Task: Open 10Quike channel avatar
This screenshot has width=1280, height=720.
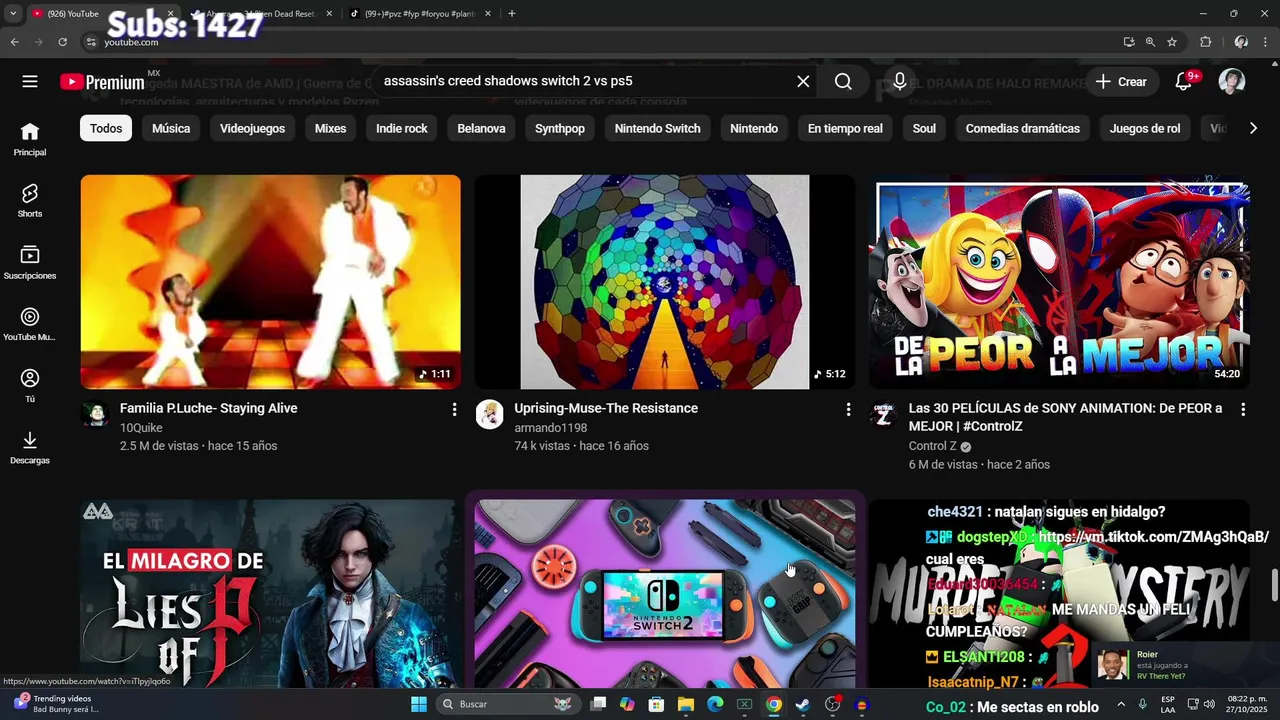Action: click(x=95, y=414)
